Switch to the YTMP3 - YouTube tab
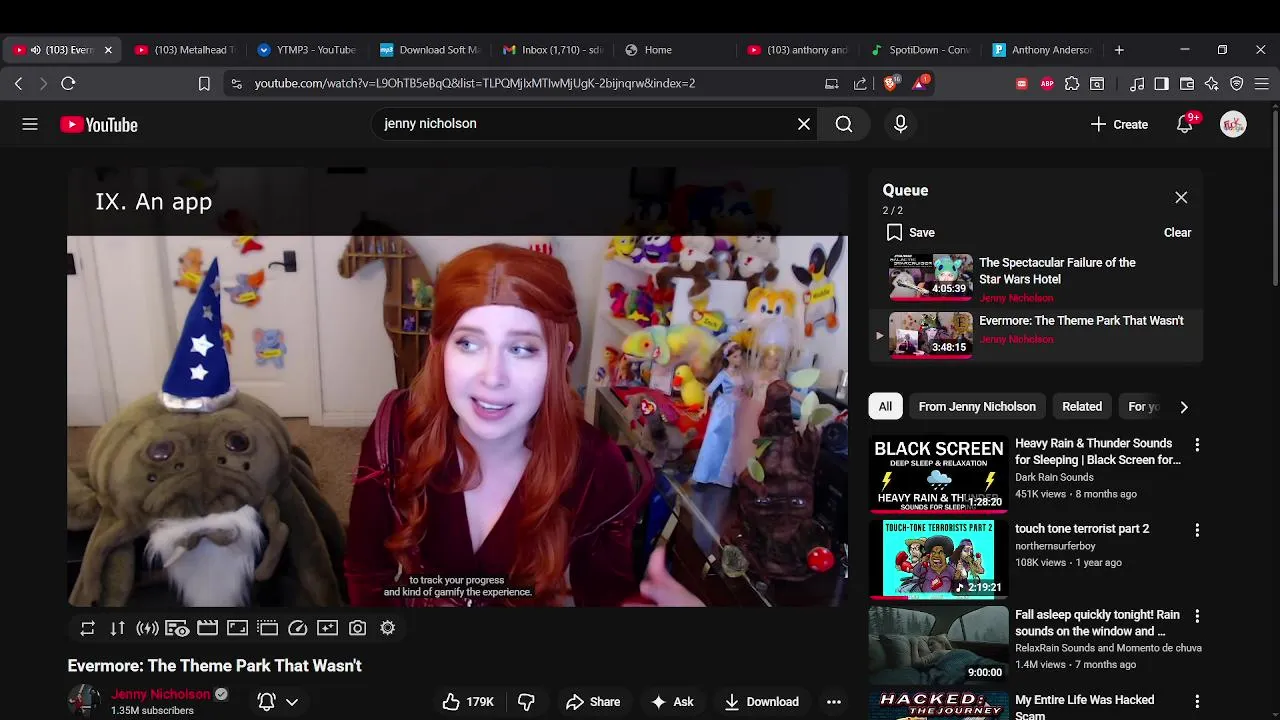The width and height of the screenshot is (1280, 720). pos(306,50)
